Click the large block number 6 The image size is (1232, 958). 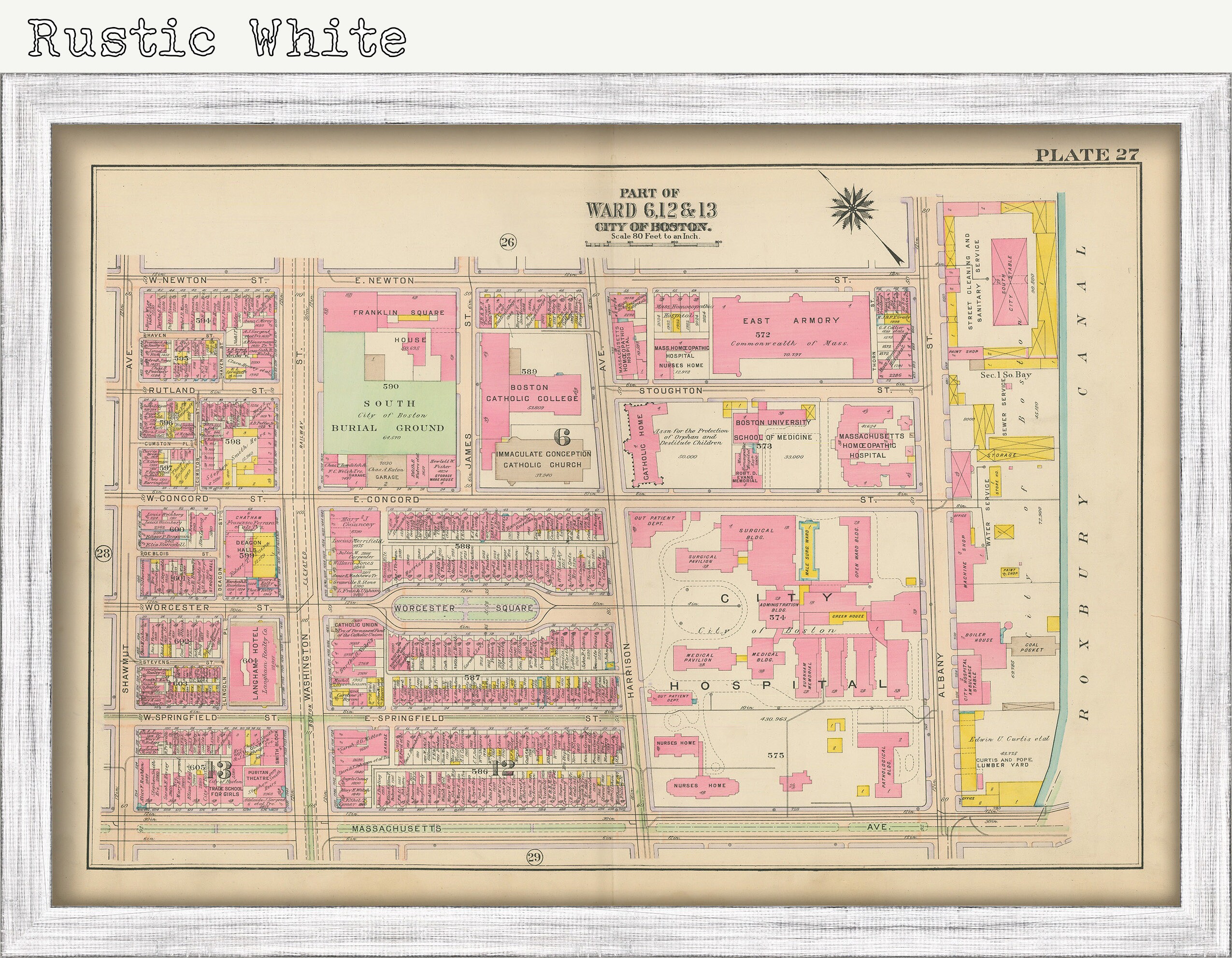(x=561, y=436)
